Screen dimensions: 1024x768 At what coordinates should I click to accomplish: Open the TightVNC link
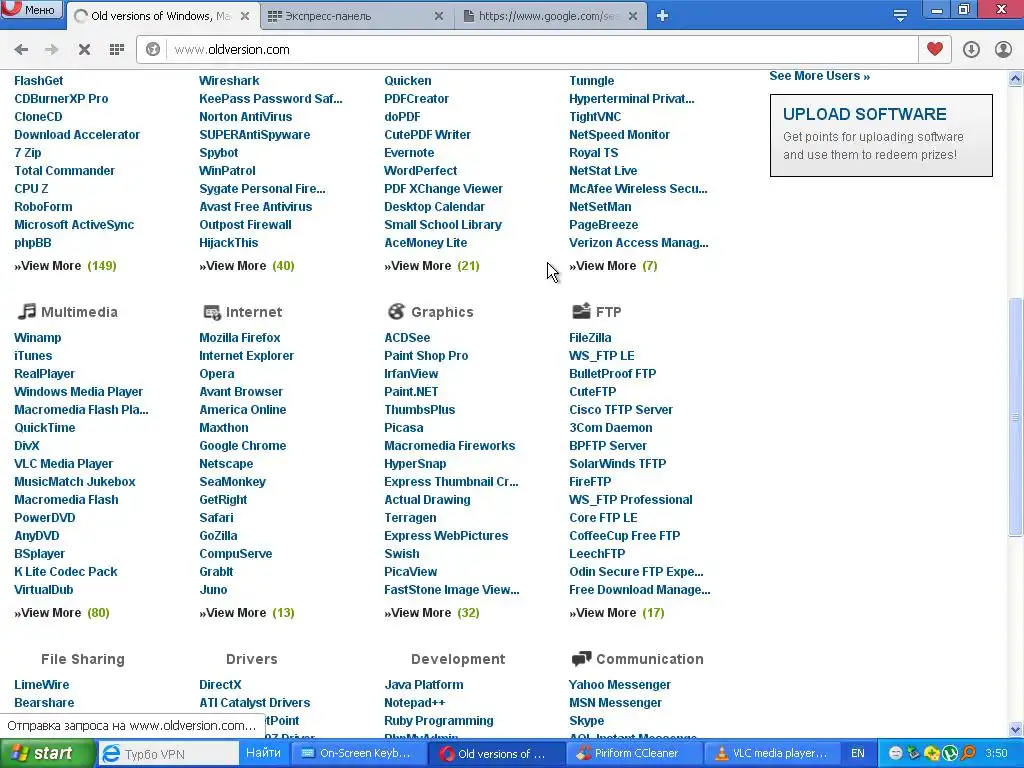[595, 117]
